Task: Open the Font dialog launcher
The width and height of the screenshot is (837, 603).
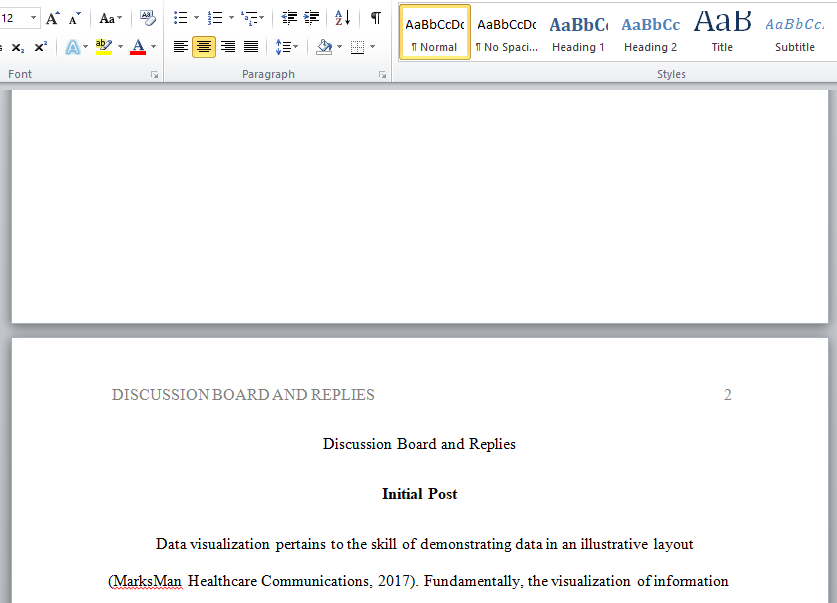Action: coord(154,75)
